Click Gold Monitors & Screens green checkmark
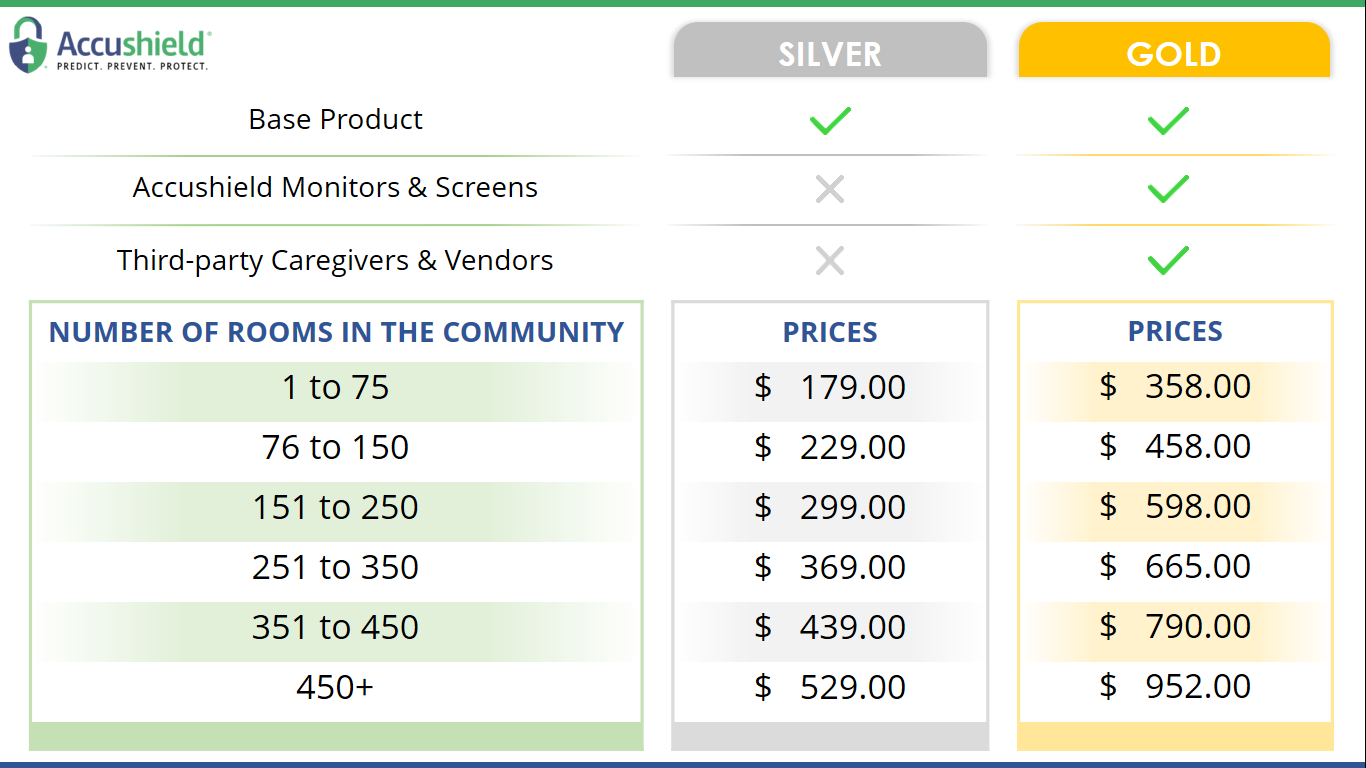 click(x=1168, y=188)
